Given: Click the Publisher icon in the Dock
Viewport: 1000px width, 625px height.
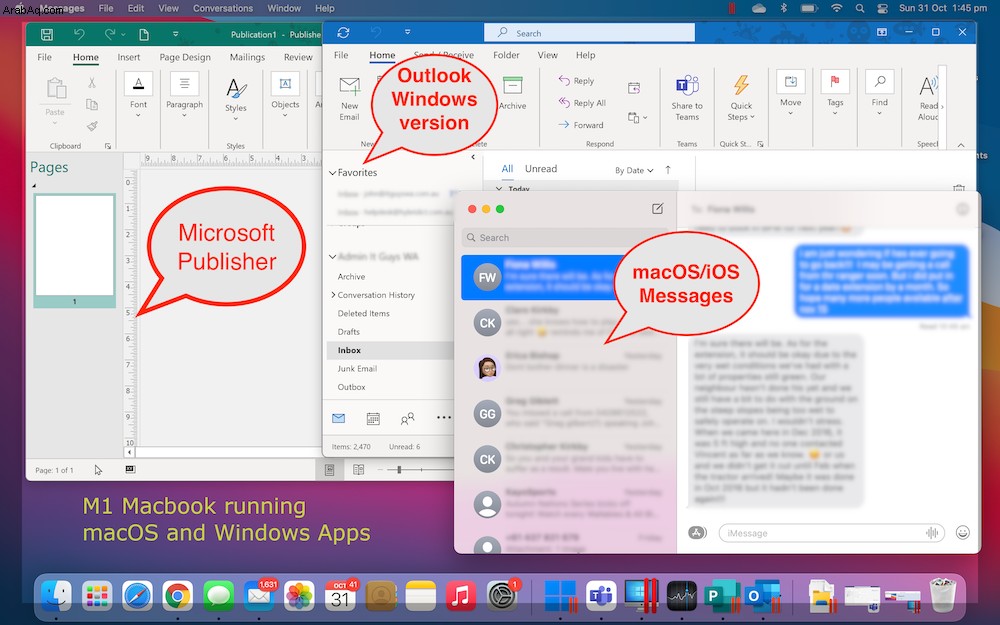Looking at the screenshot, I should (719, 596).
